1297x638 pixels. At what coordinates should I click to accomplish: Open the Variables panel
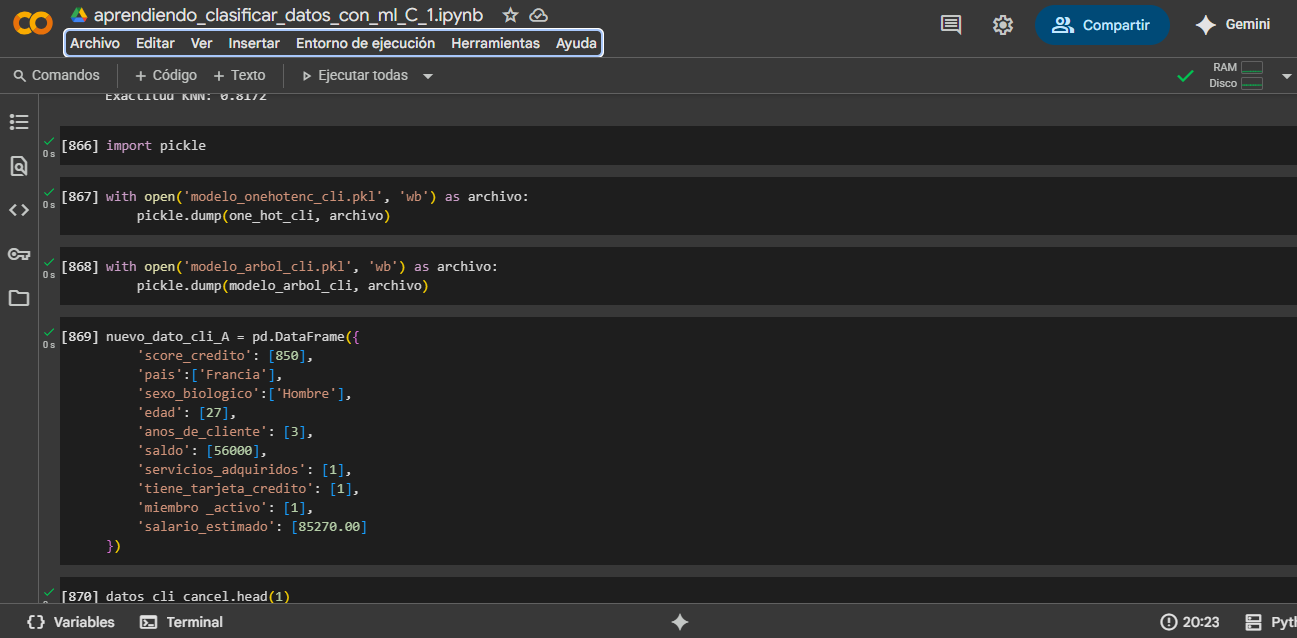tap(70, 622)
